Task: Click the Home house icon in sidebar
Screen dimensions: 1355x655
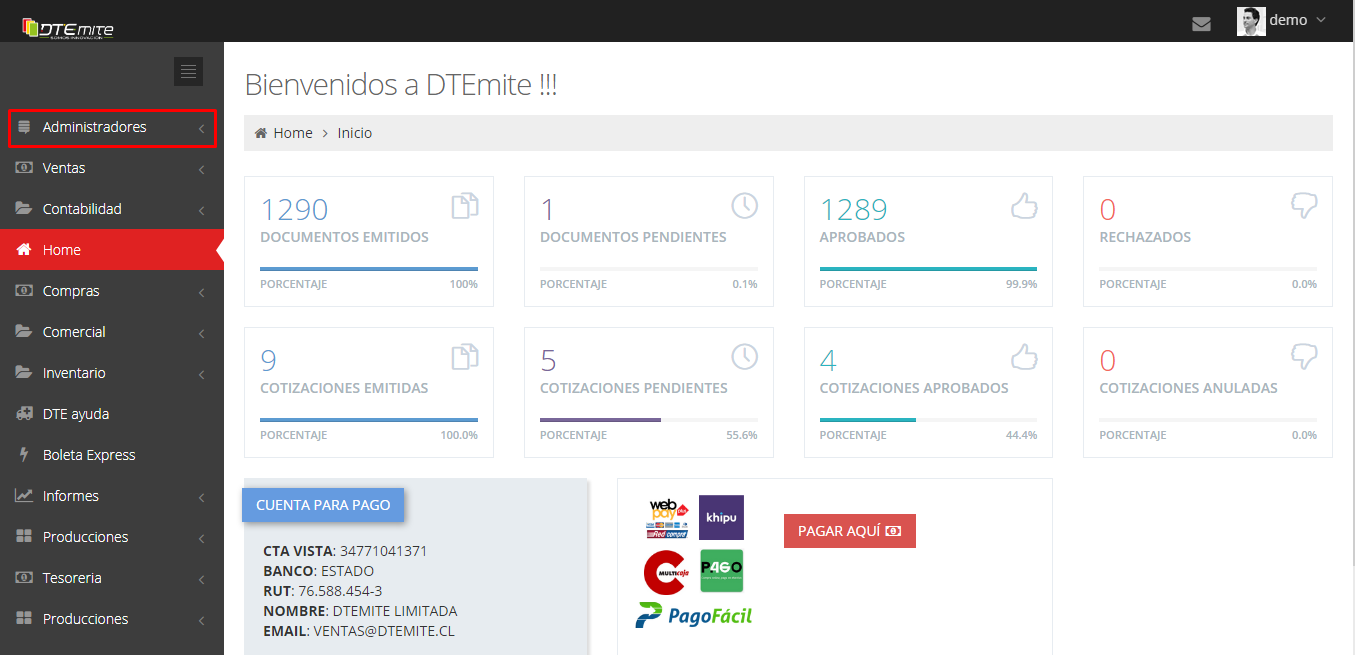Action: [x=24, y=250]
